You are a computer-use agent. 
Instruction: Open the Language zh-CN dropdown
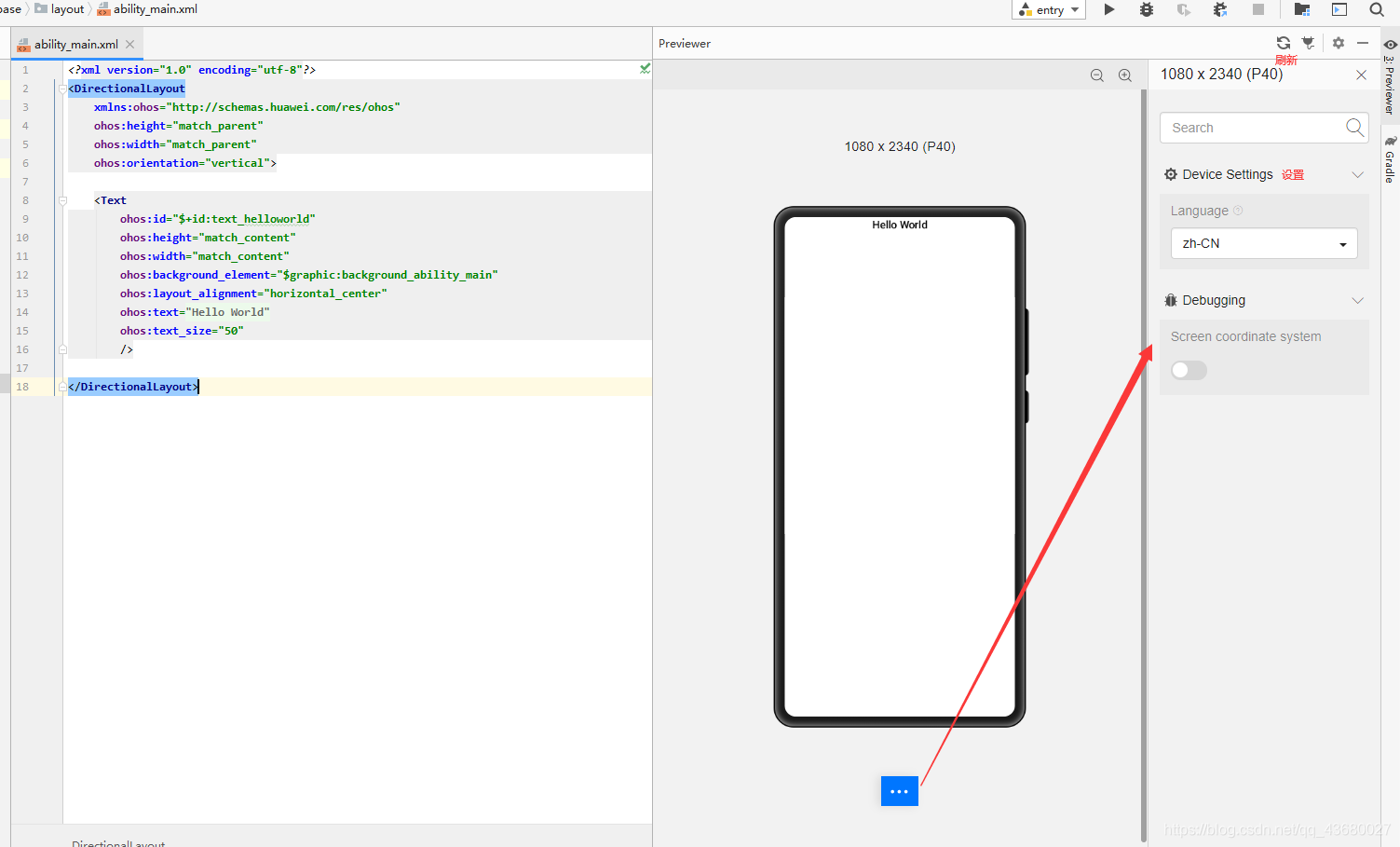(1264, 243)
